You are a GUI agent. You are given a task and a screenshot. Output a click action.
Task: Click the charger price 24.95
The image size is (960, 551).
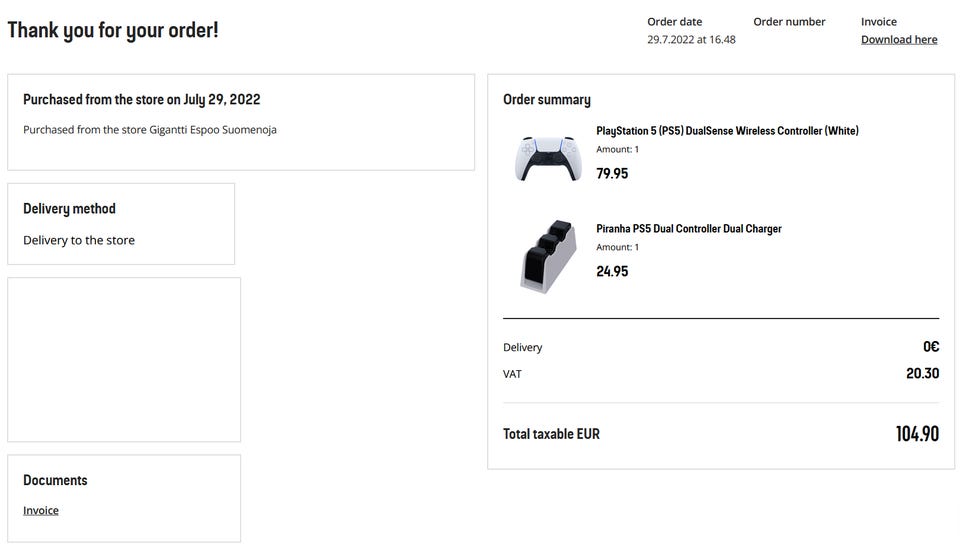click(x=612, y=272)
